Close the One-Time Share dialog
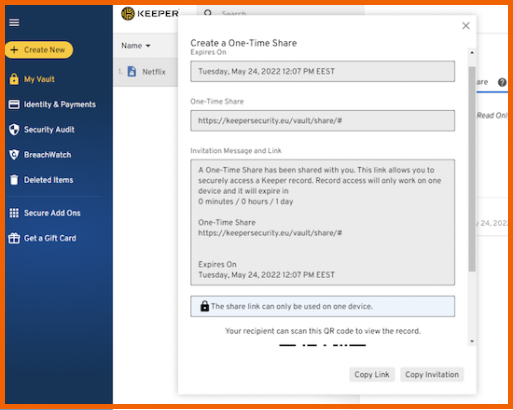The width and height of the screenshot is (513, 410). pyautogui.click(x=466, y=26)
